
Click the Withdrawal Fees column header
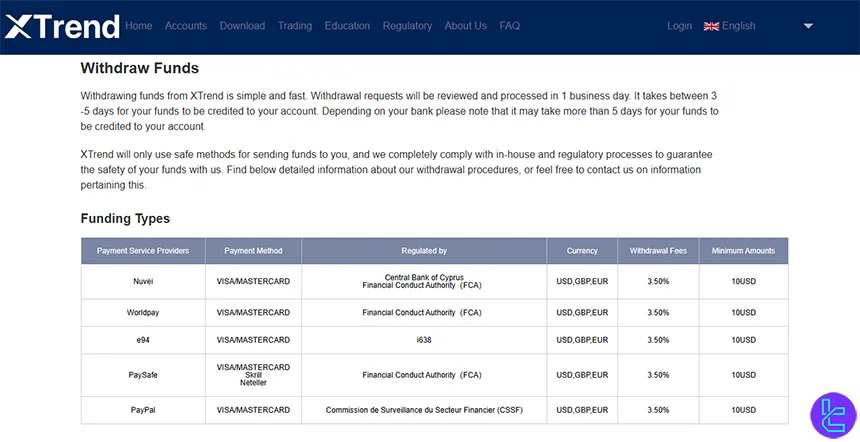click(x=658, y=251)
